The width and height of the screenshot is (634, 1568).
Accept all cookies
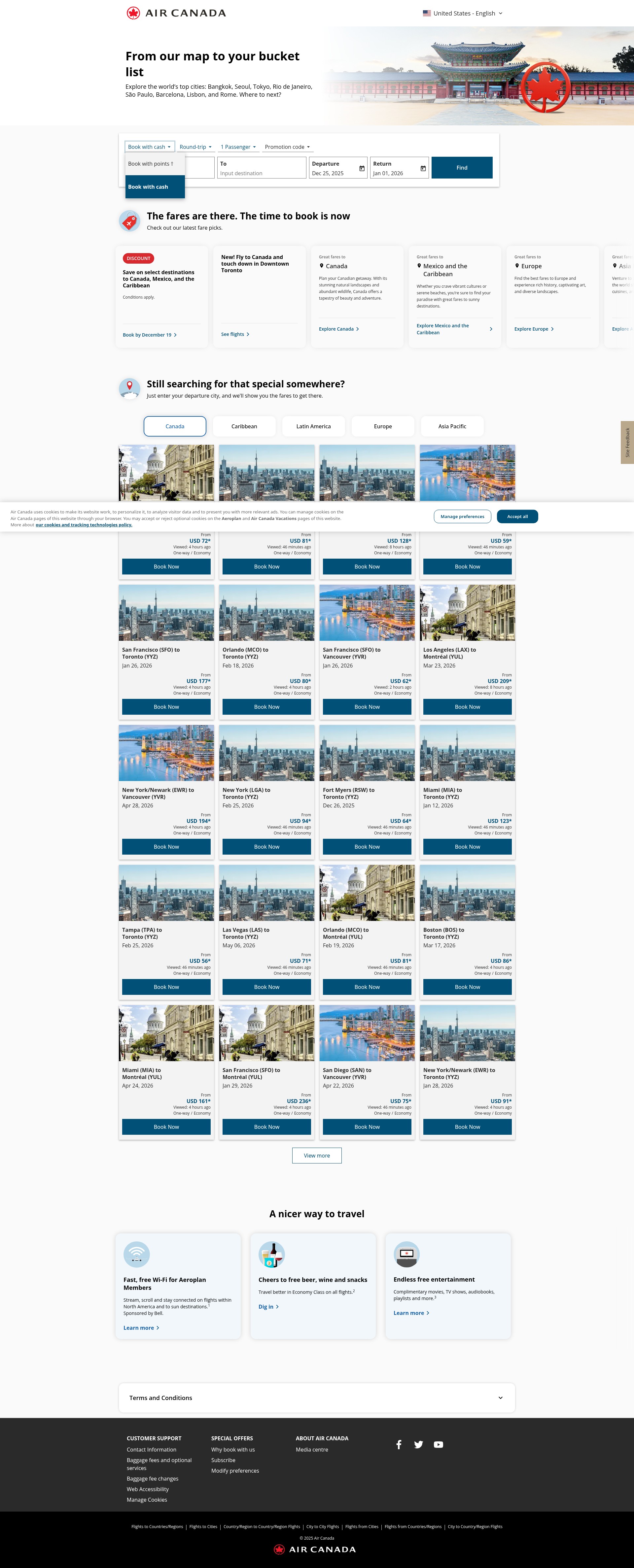(x=518, y=516)
